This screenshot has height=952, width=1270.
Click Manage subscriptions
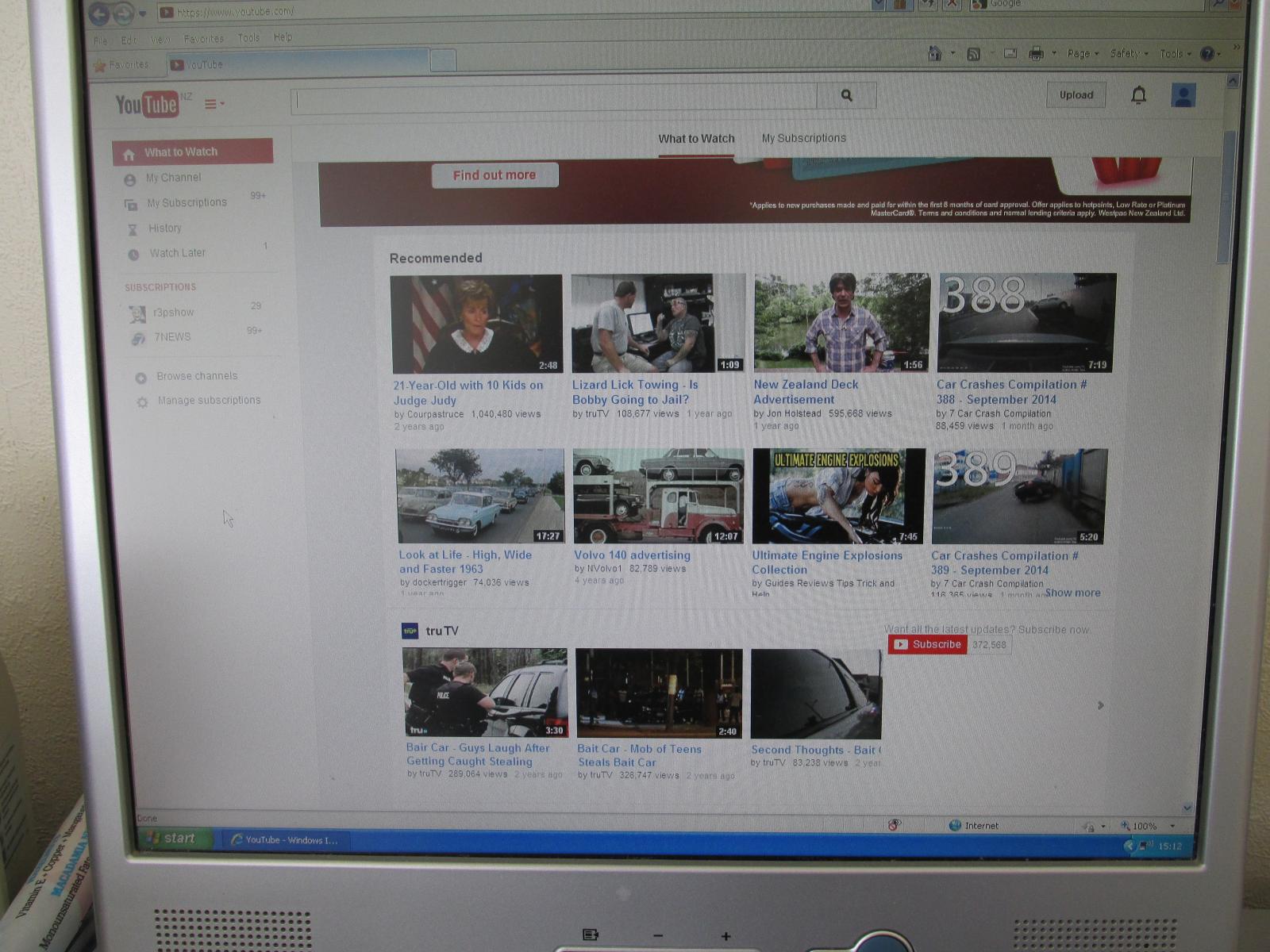(209, 401)
